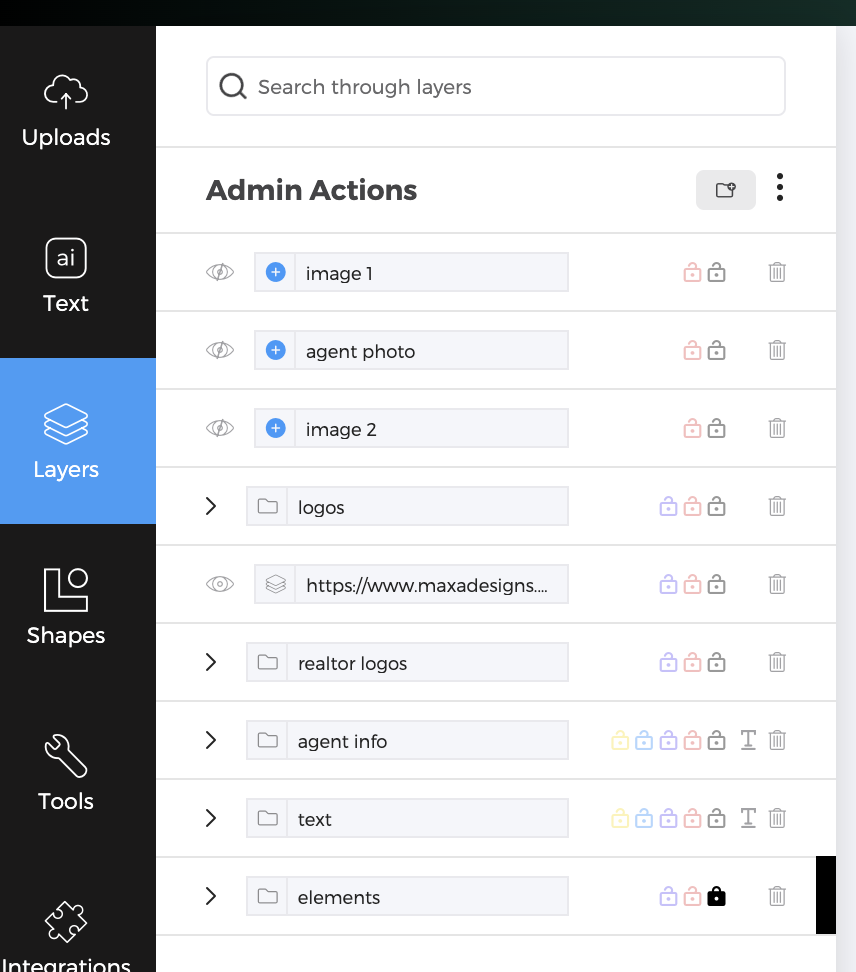Switch to the Shapes sidebar tab

[x=66, y=606]
